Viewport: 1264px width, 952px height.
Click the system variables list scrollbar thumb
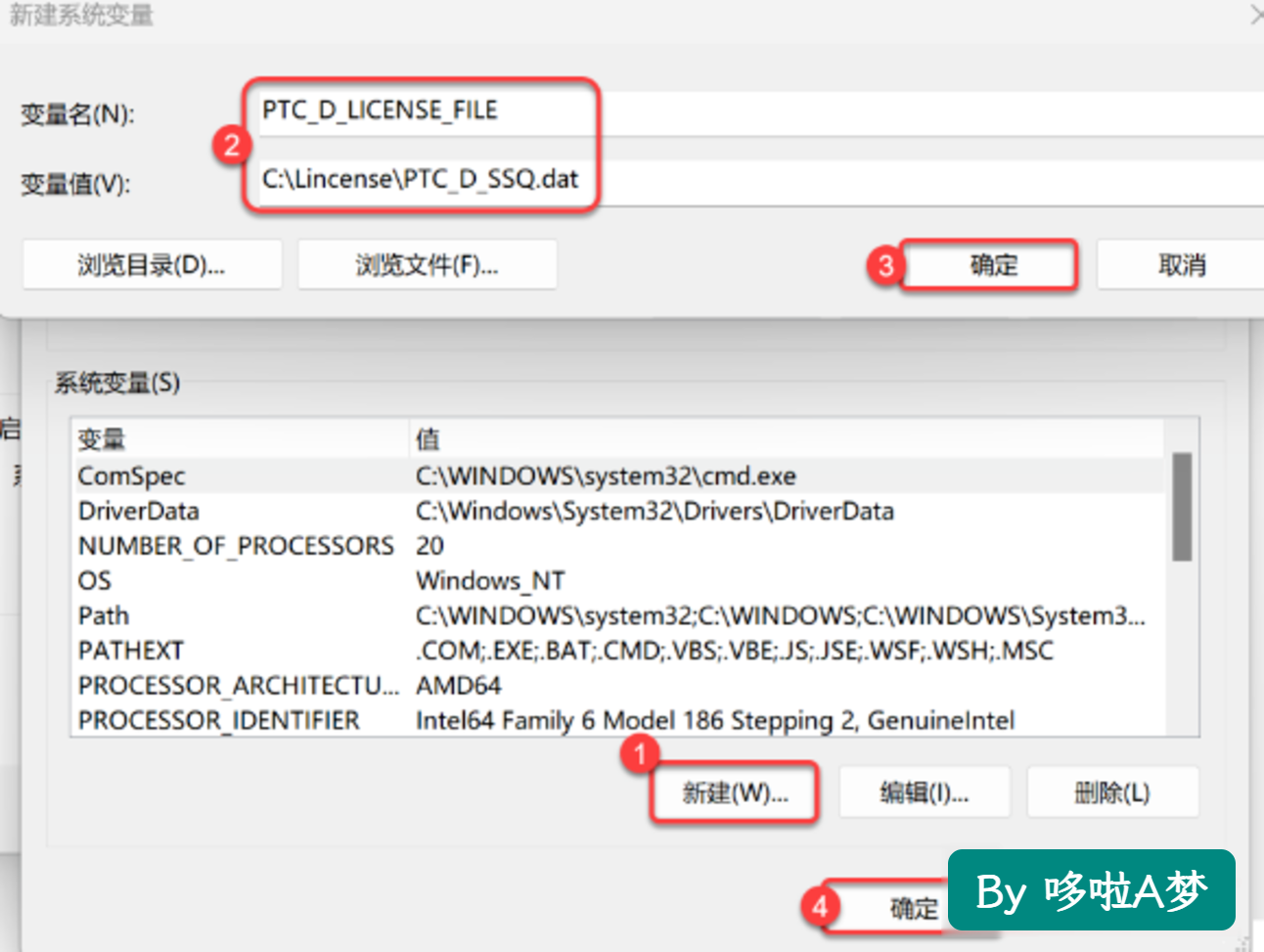1182,507
